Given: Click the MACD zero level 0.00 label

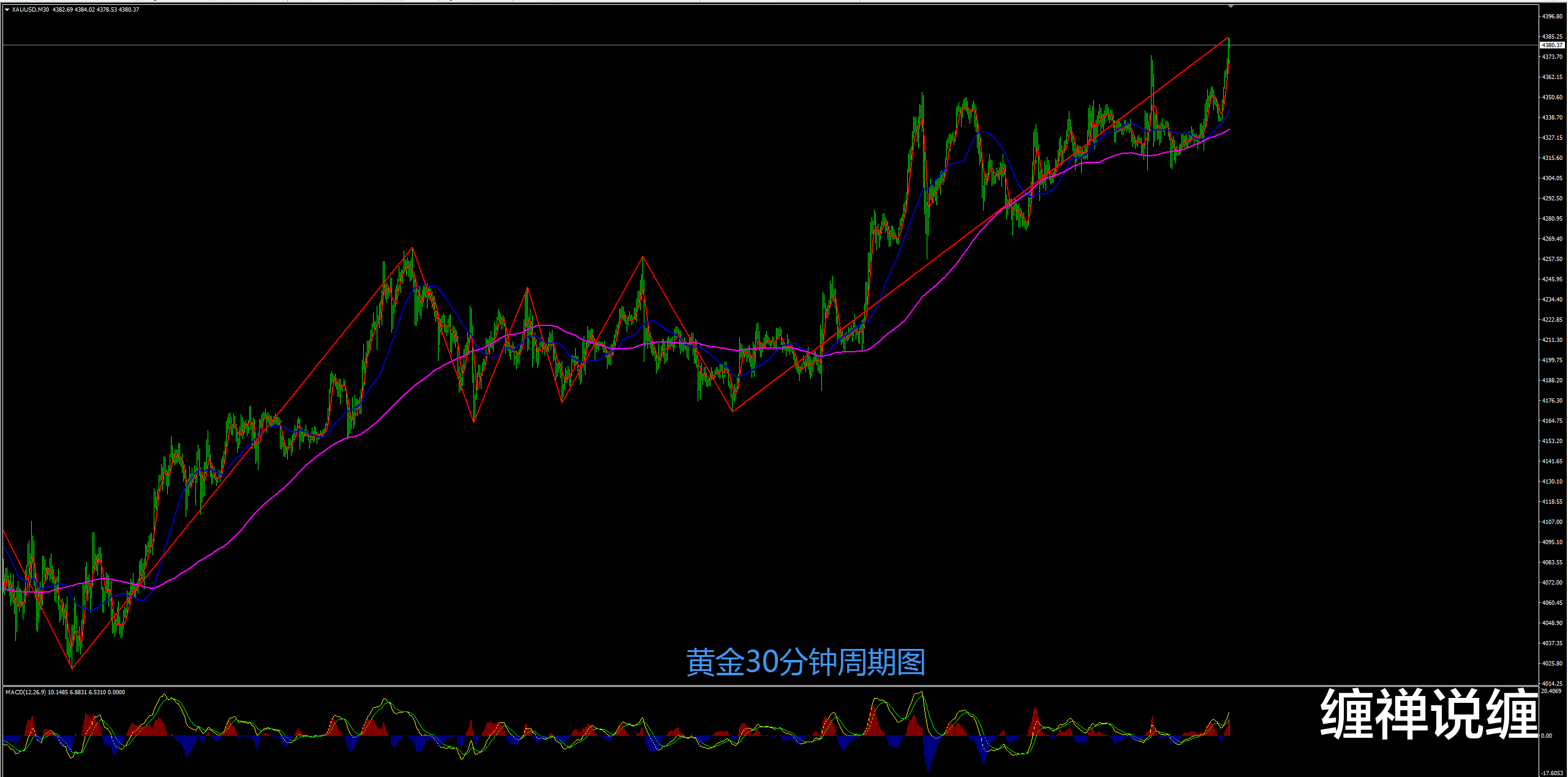Looking at the screenshot, I should coord(1547,735).
